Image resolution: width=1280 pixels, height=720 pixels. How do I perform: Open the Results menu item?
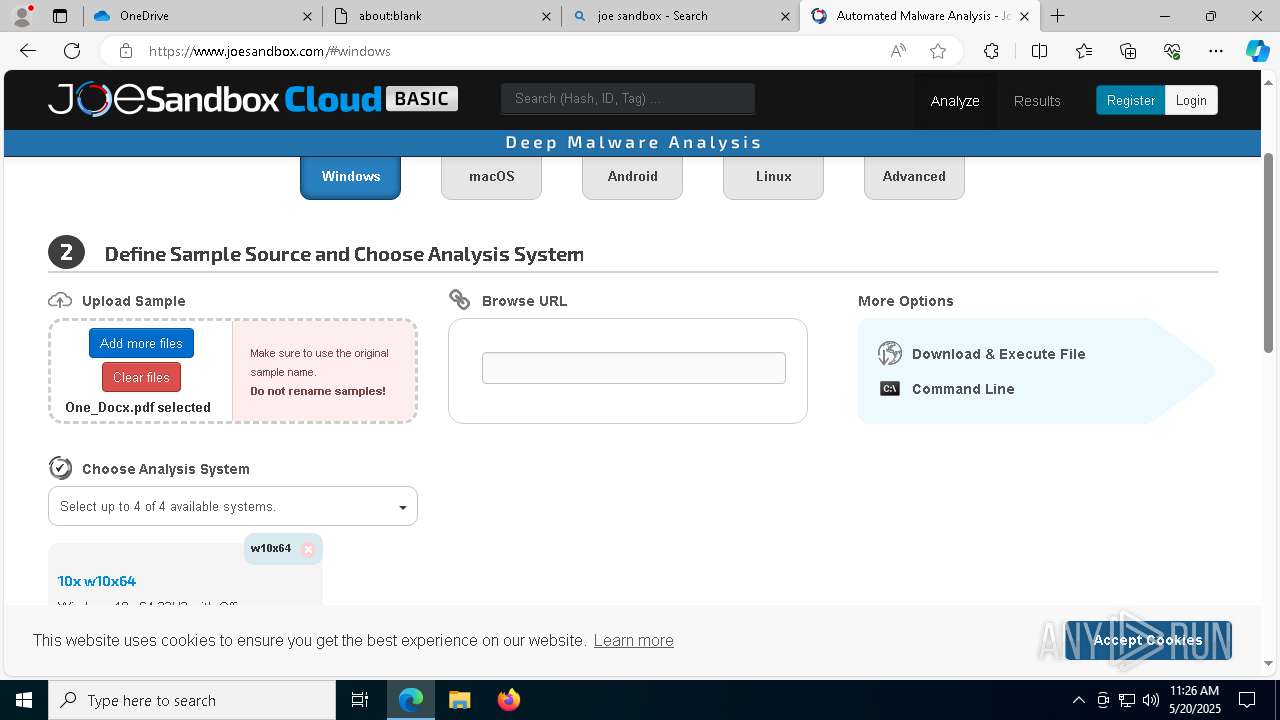(1037, 100)
